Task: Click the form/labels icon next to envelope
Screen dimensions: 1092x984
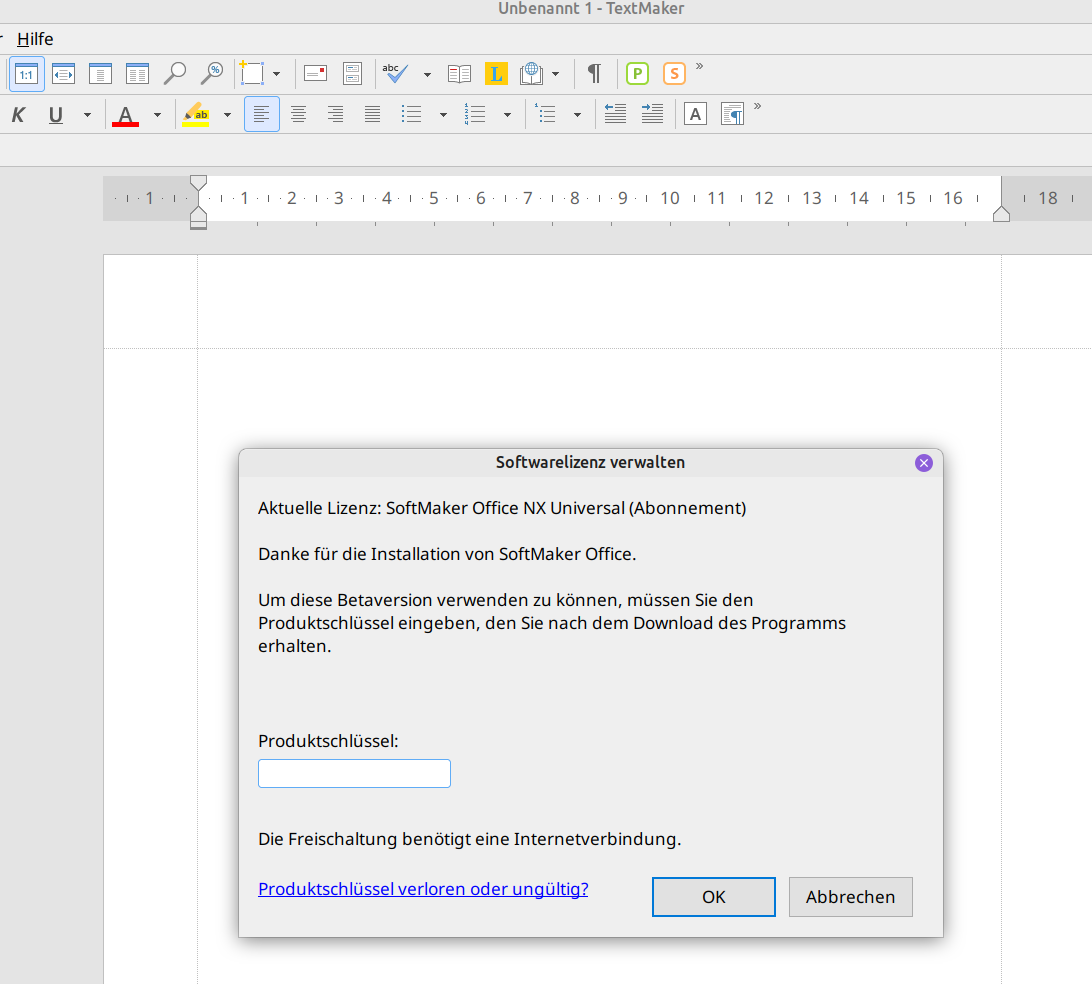Action: click(352, 74)
